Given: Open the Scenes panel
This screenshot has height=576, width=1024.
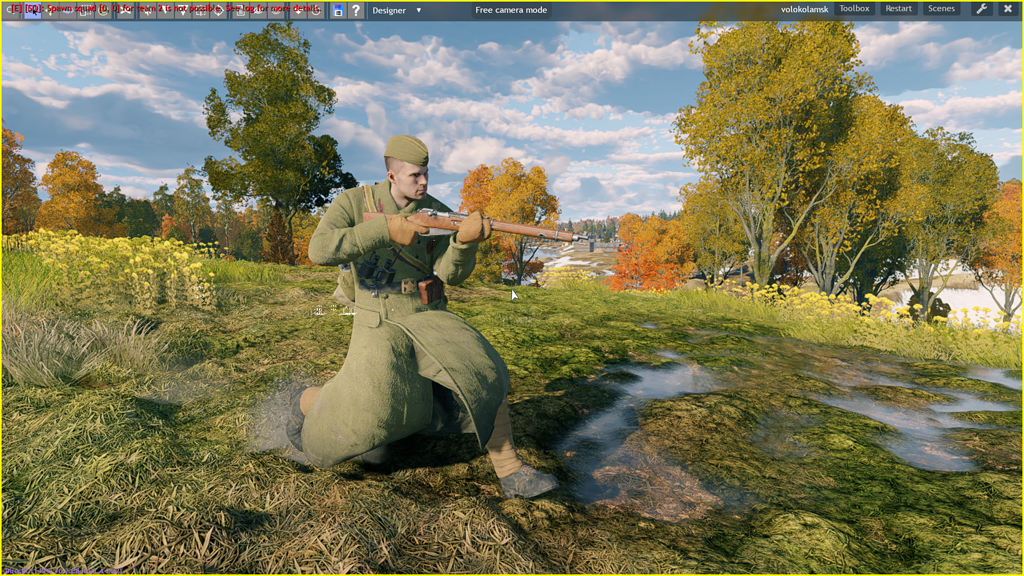Looking at the screenshot, I should pyautogui.click(x=940, y=9).
